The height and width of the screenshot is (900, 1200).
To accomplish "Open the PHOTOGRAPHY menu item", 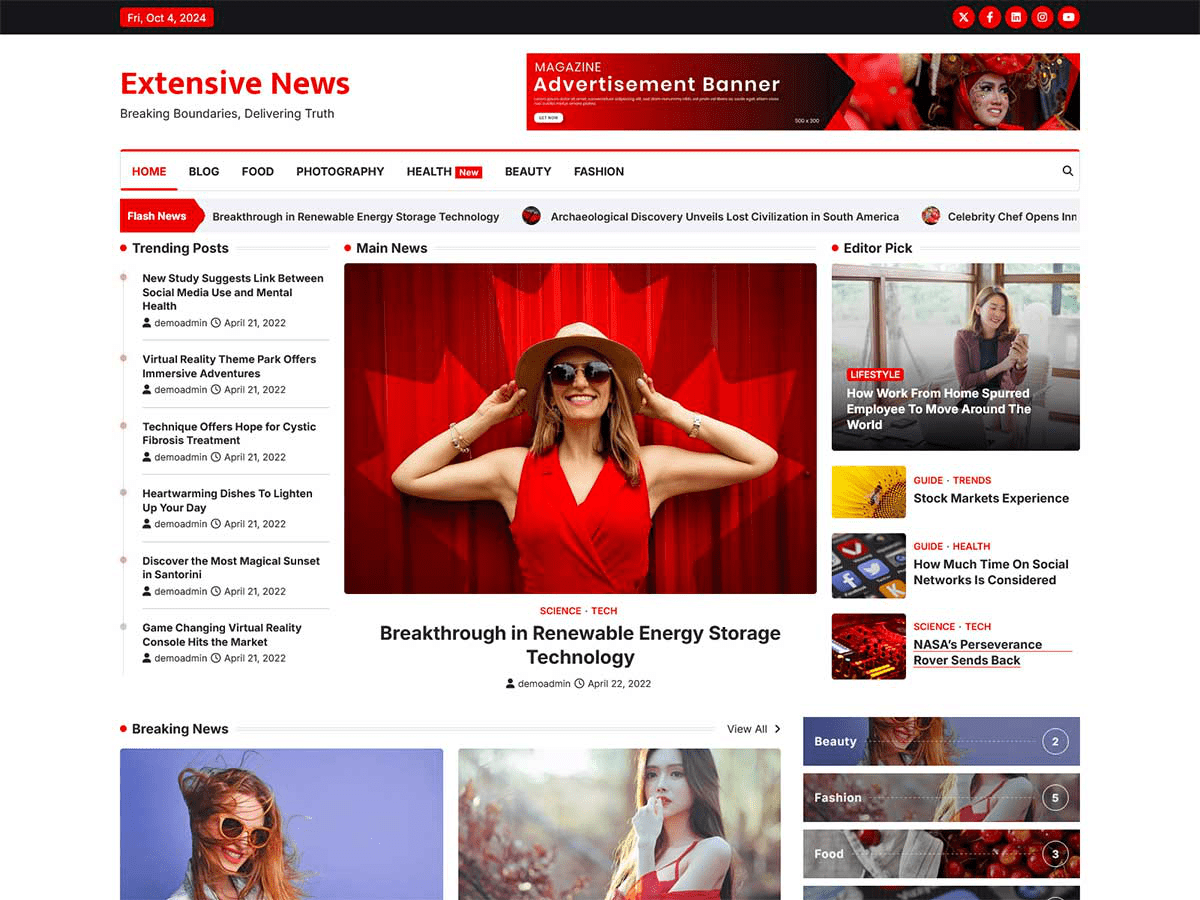I will coord(340,171).
